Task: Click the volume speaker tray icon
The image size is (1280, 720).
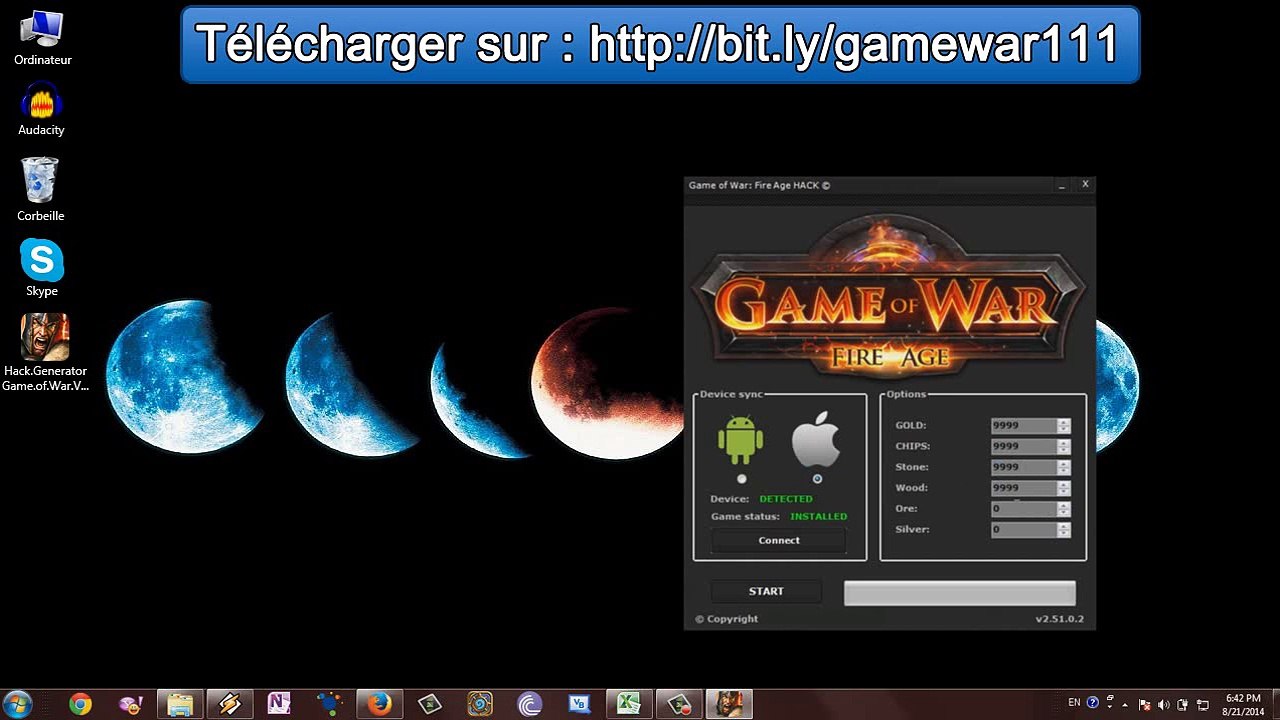Action: [1163, 704]
